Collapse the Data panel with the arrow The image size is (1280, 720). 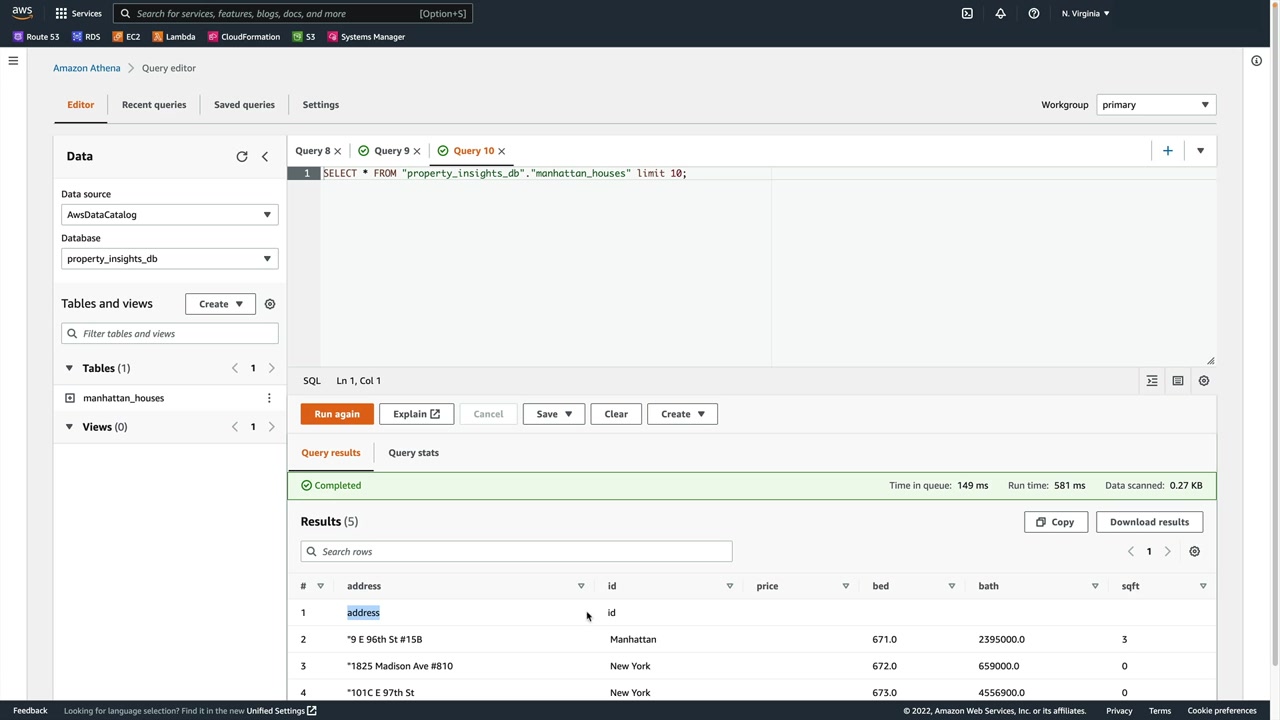(265, 156)
